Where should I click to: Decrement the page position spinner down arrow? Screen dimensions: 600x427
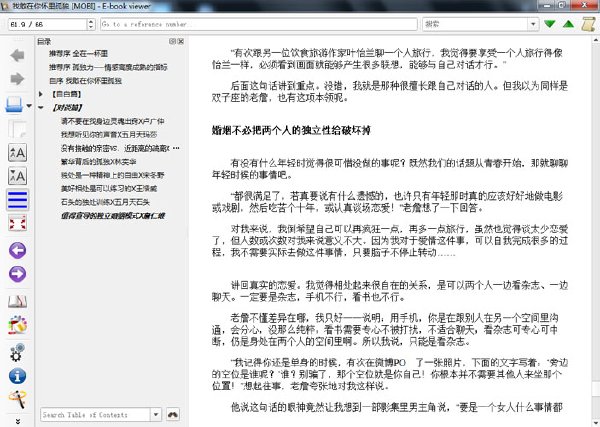pos(91,27)
